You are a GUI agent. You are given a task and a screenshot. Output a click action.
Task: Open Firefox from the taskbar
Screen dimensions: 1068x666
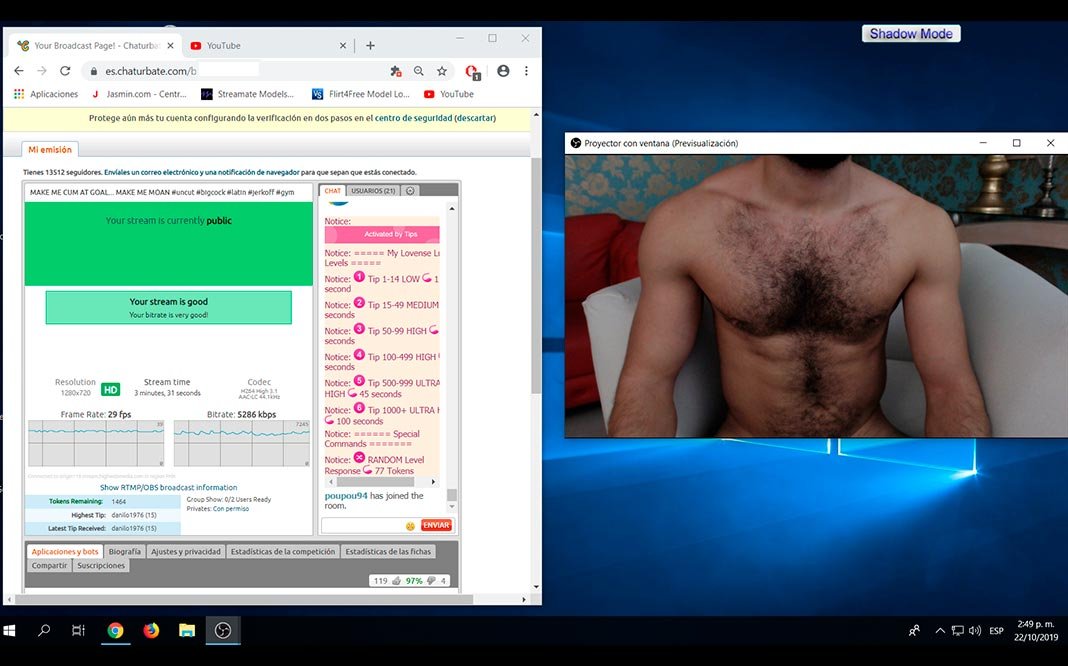pyautogui.click(x=151, y=630)
